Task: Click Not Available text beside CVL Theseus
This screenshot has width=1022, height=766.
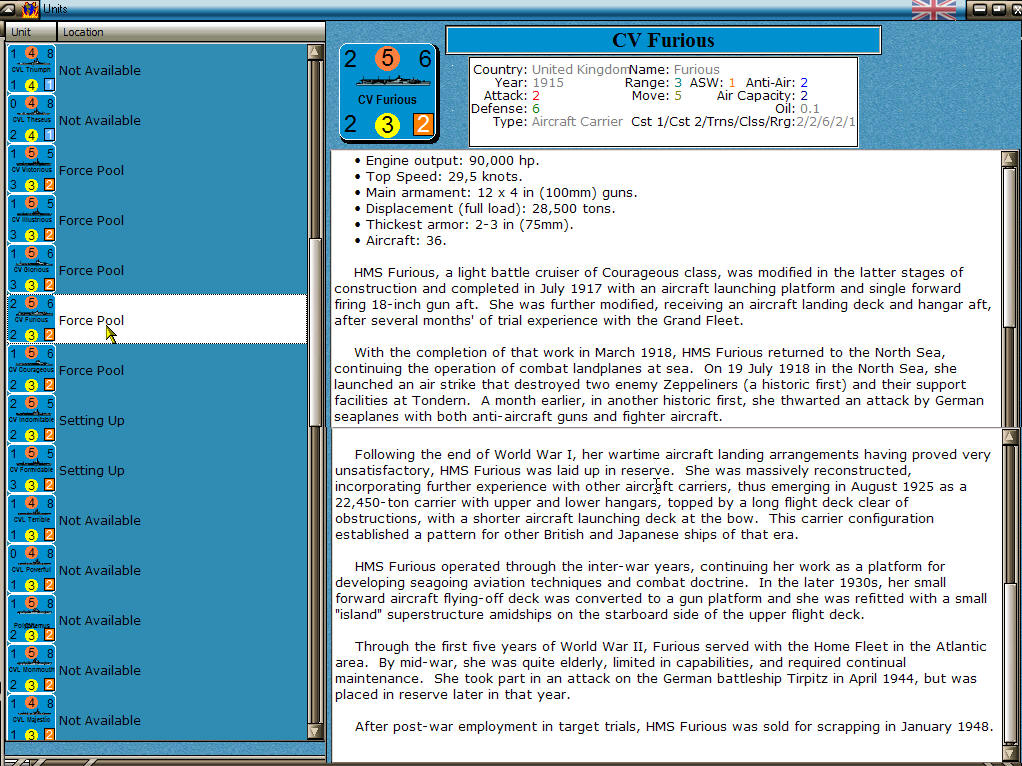Action: pos(100,121)
